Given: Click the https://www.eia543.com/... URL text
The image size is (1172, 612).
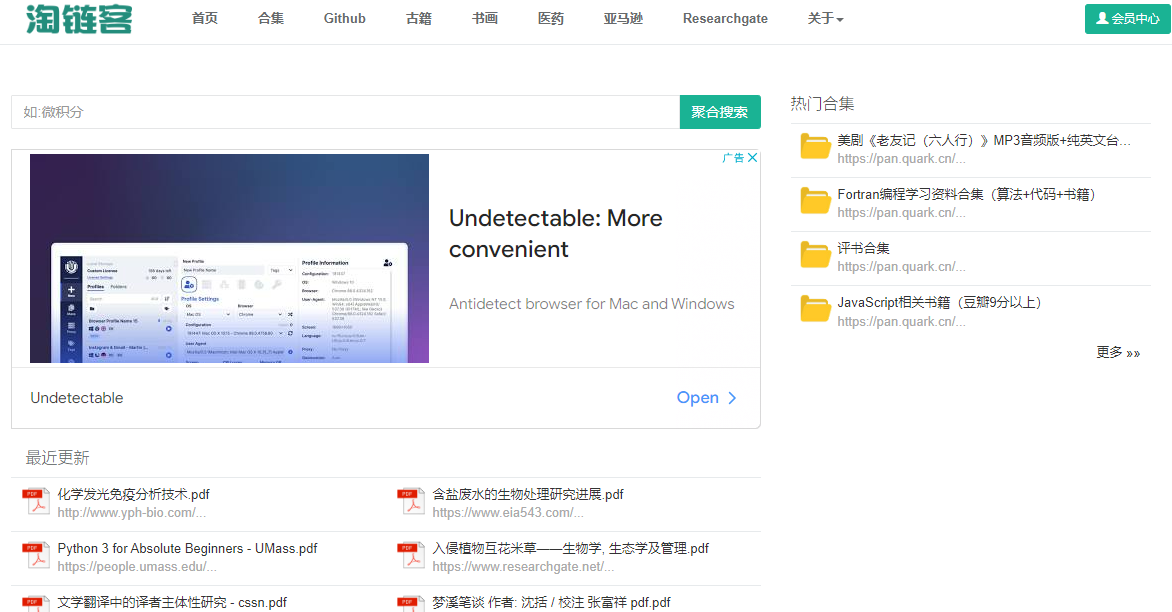Looking at the screenshot, I should point(508,513).
